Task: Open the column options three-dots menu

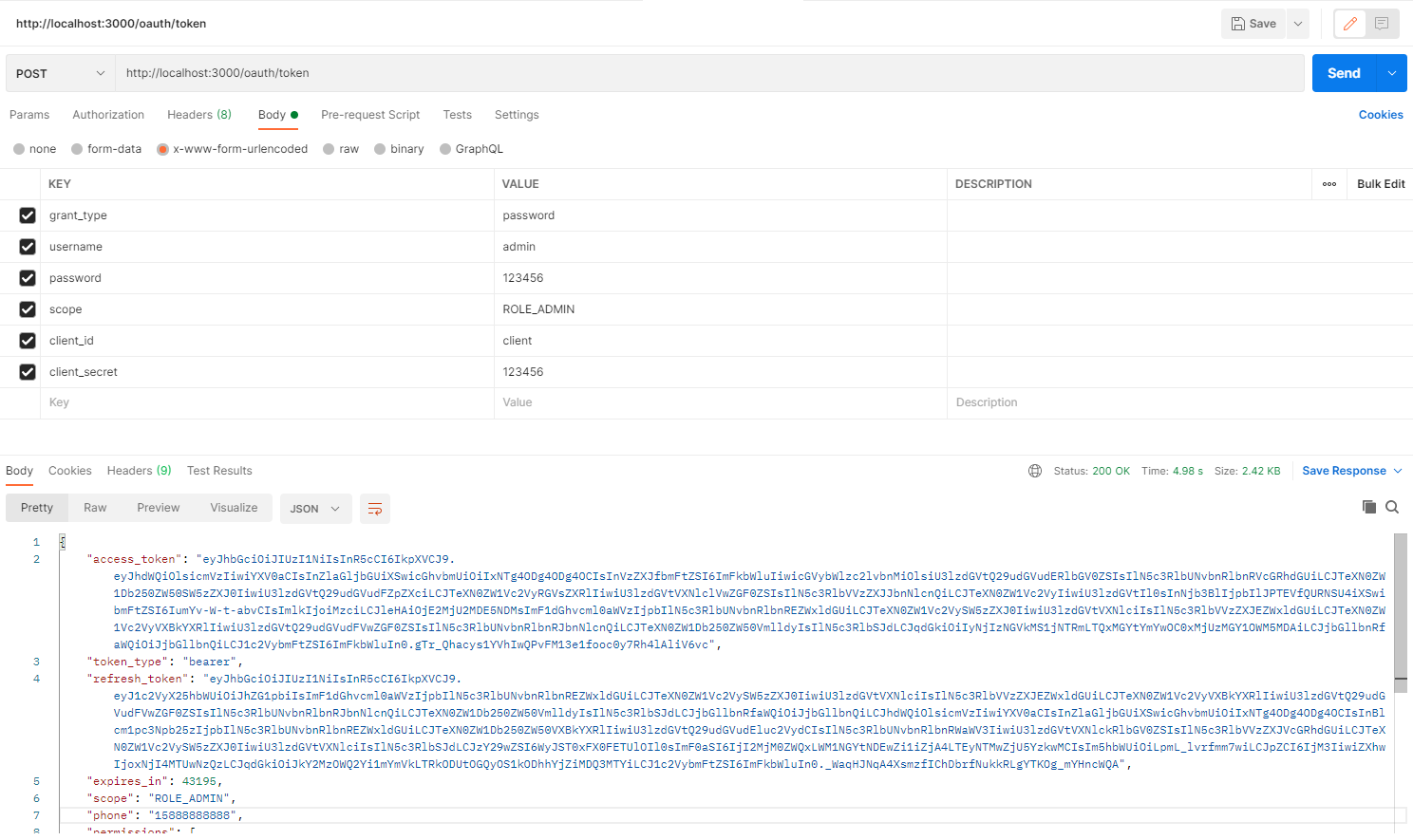Action: [x=1329, y=184]
